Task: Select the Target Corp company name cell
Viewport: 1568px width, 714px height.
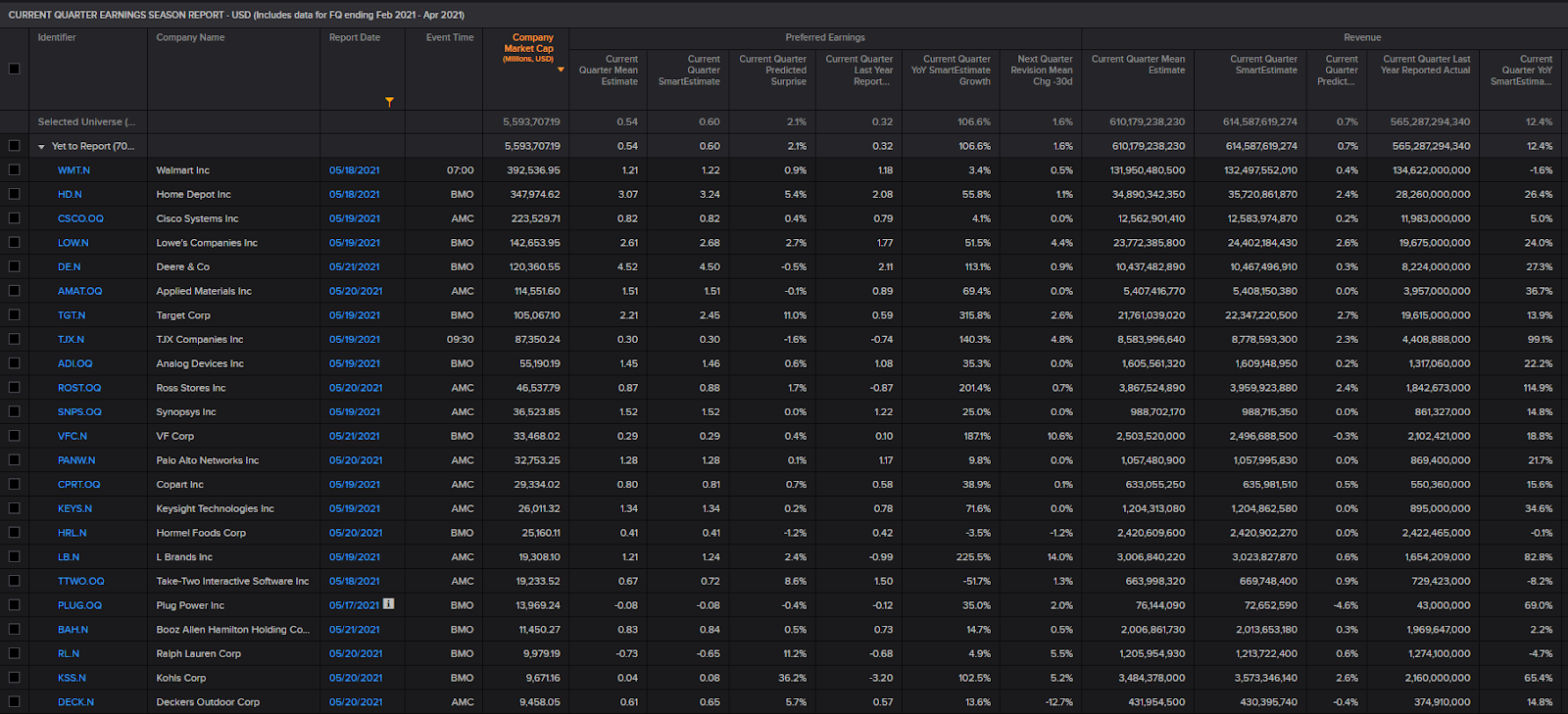Action: pyautogui.click(x=183, y=315)
